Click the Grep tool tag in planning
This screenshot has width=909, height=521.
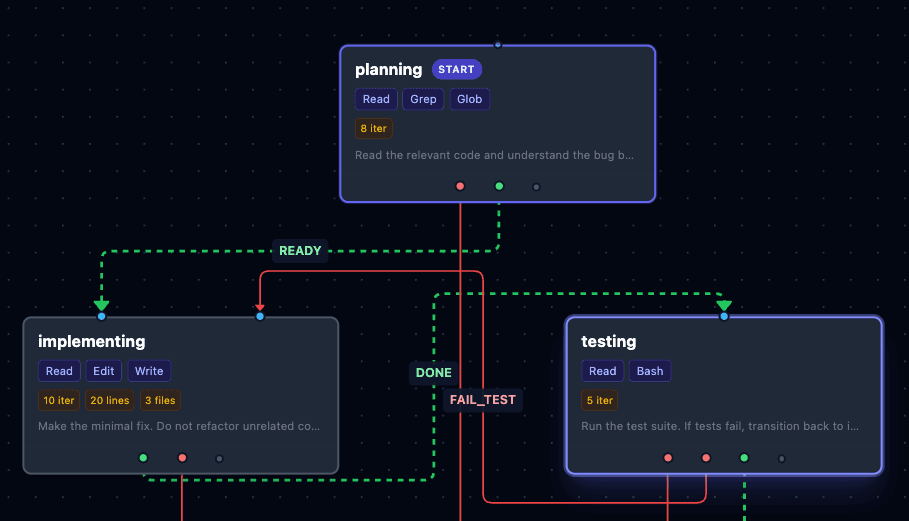[x=423, y=99]
